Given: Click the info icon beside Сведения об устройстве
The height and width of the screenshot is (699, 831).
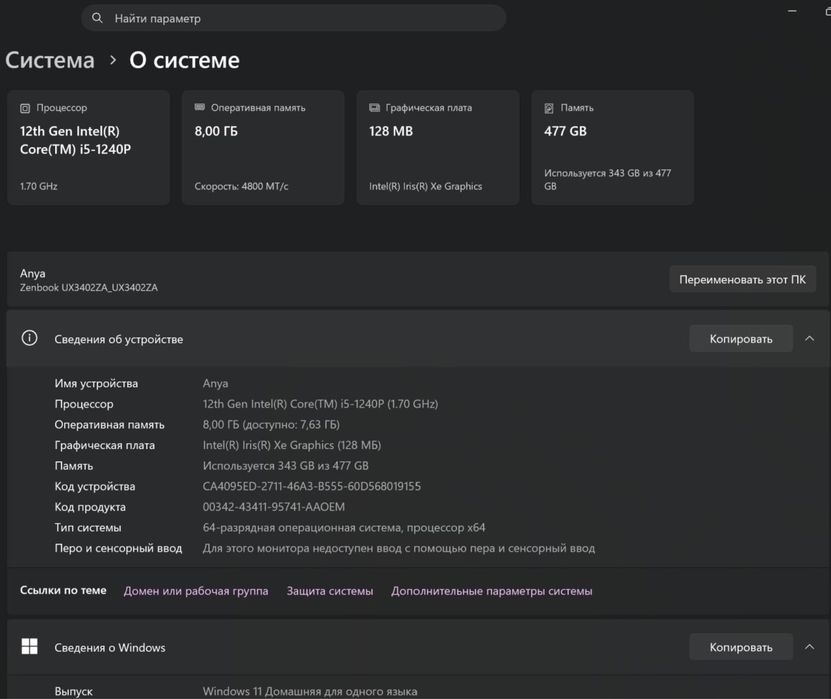Looking at the screenshot, I should coord(30,338).
